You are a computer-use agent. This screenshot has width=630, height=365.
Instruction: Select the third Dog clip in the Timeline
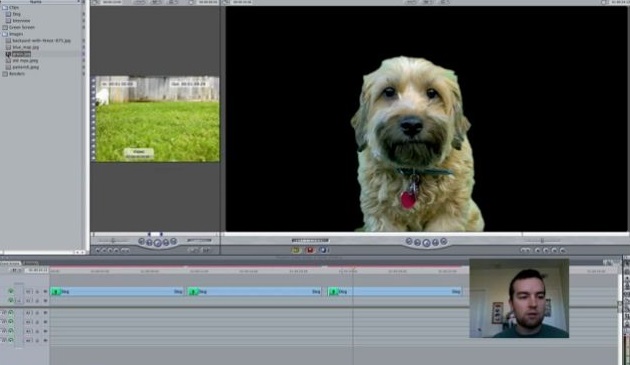(395, 292)
